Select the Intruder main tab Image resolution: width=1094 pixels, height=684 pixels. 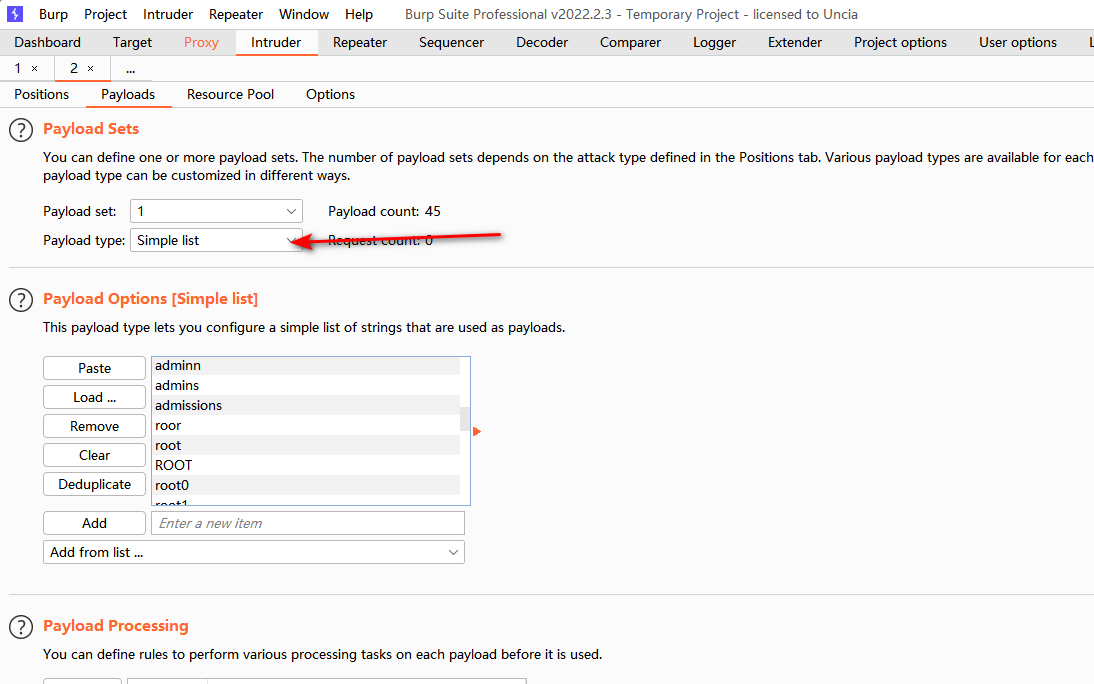pyautogui.click(x=276, y=42)
